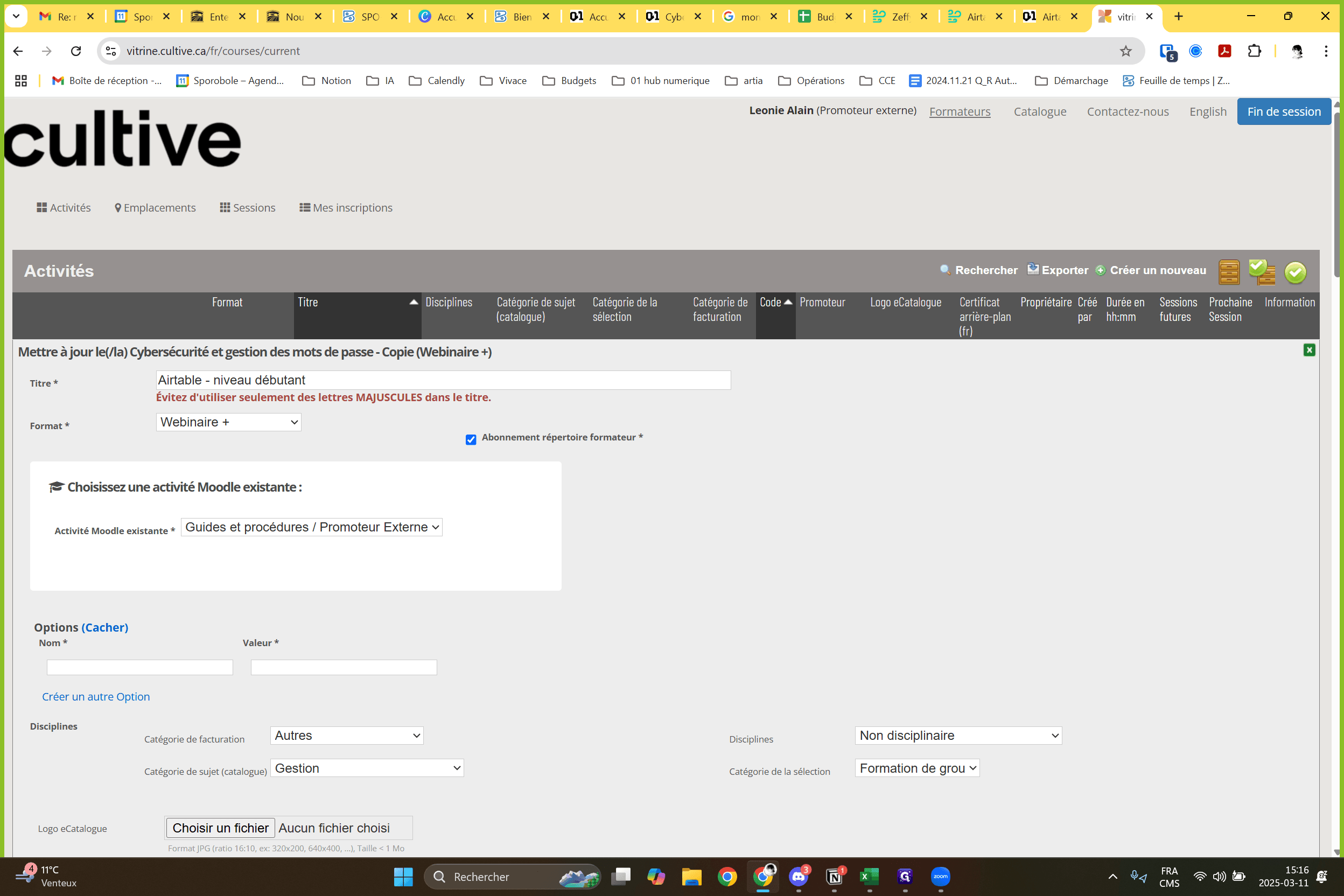The height and width of the screenshot is (896, 1344).
Task: Go back to the previous page
Action: [x=18, y=51]
